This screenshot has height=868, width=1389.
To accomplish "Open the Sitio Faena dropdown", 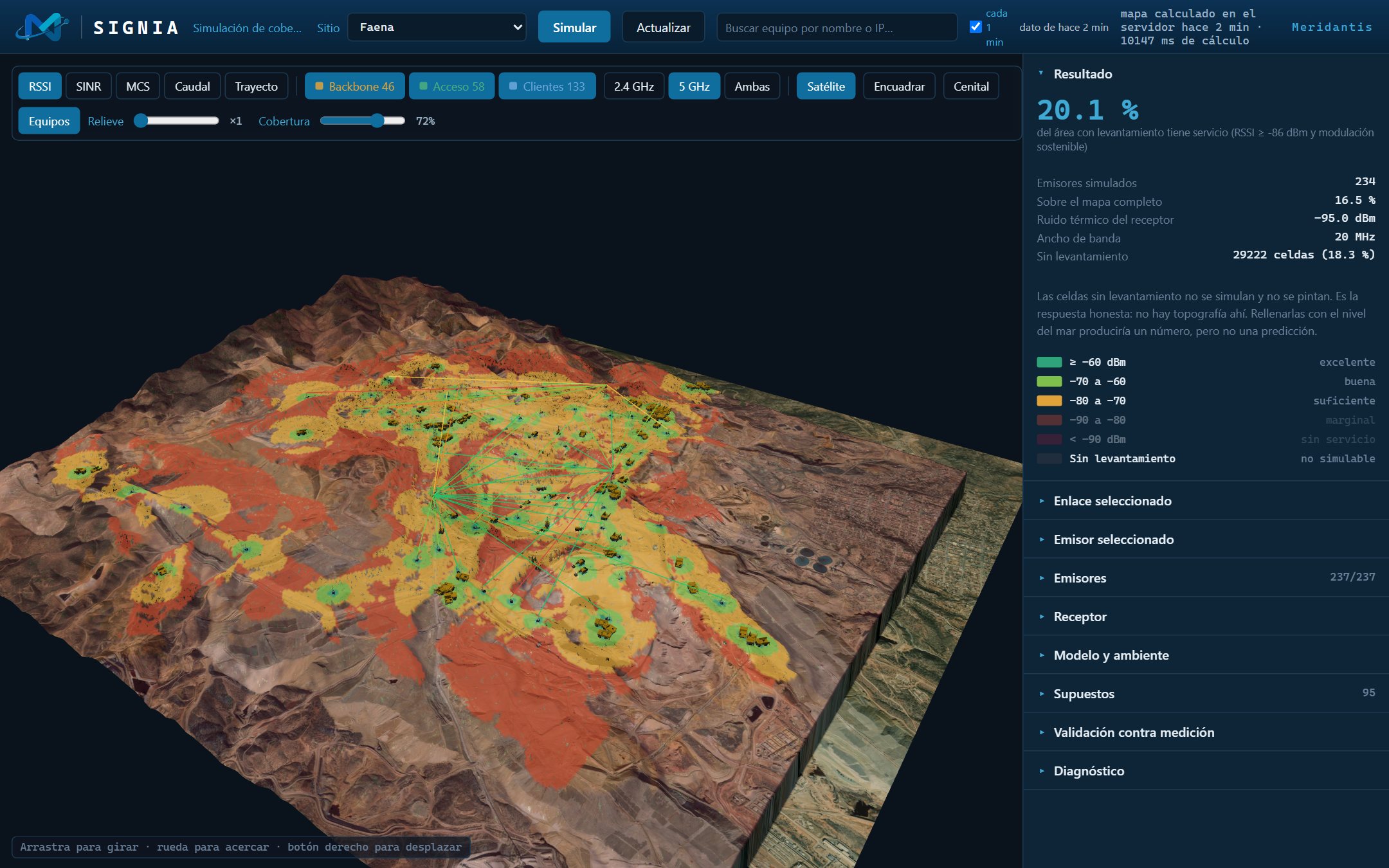I will pyautogui.click(x=437, y=27).
